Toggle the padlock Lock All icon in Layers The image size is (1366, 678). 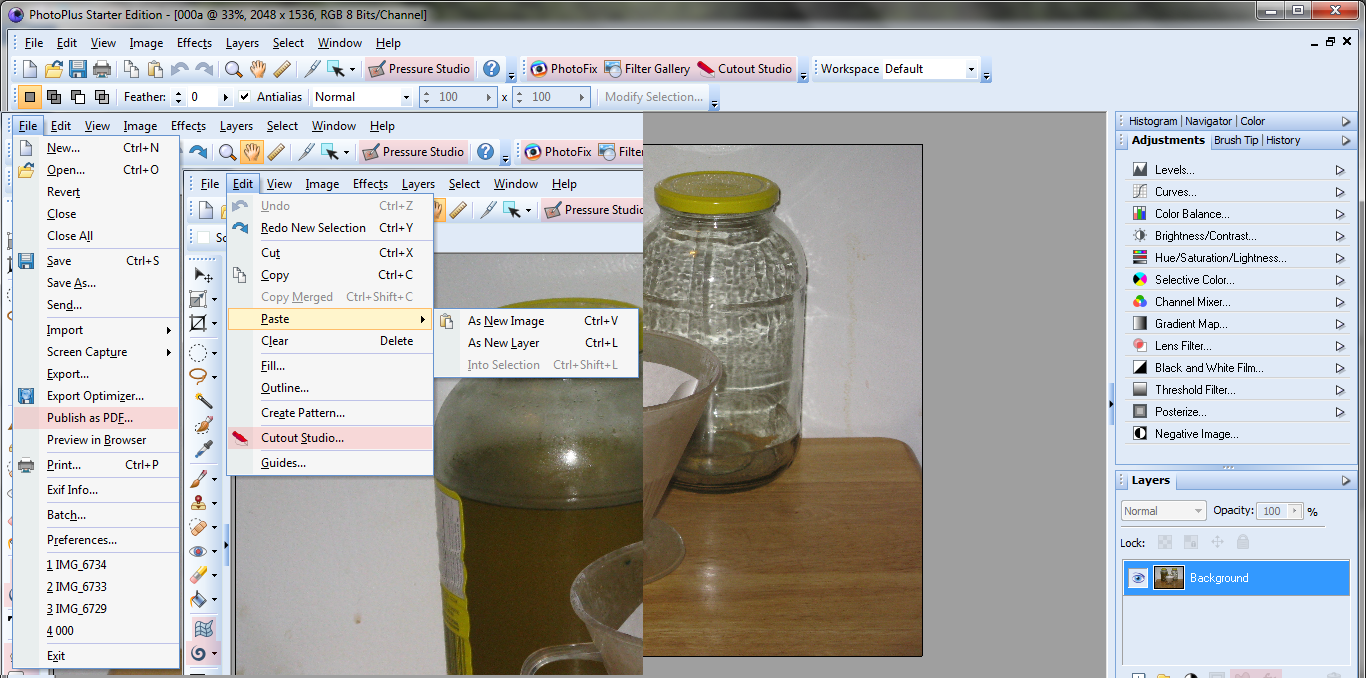click(x=1242, y=542)
